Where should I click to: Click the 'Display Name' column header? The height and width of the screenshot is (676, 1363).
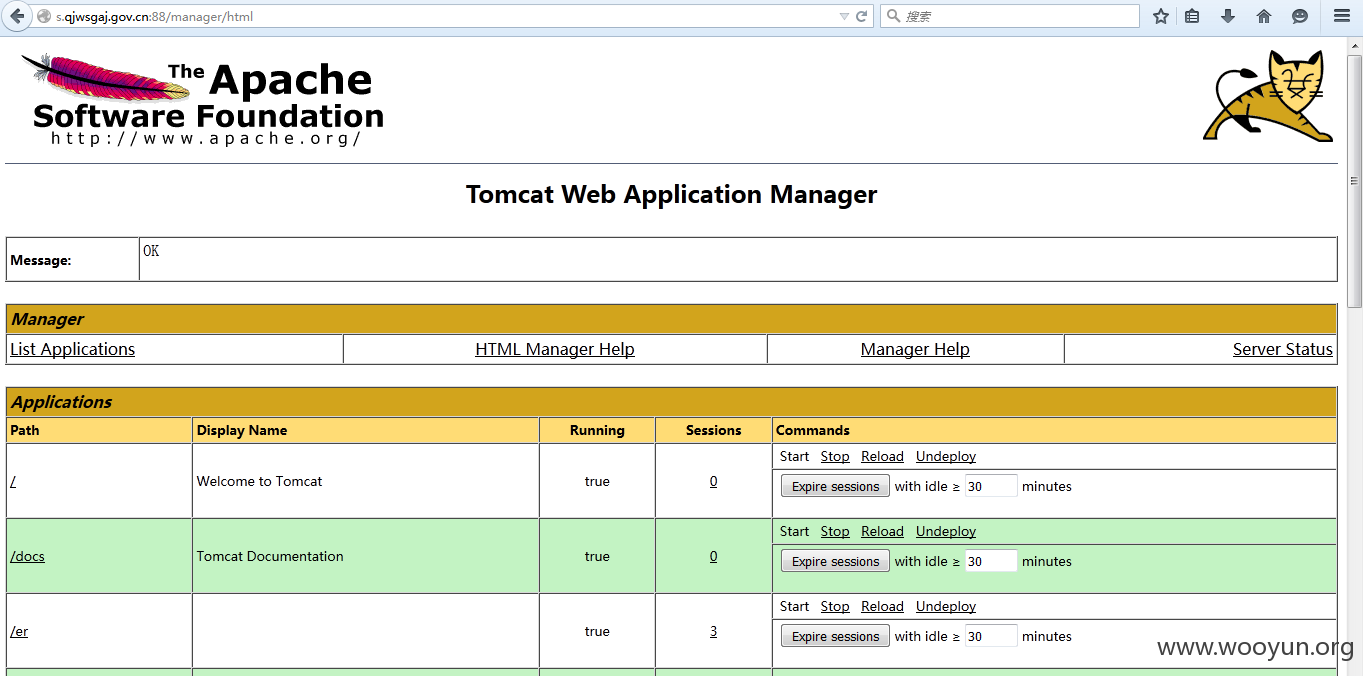(x=242, y=430)
